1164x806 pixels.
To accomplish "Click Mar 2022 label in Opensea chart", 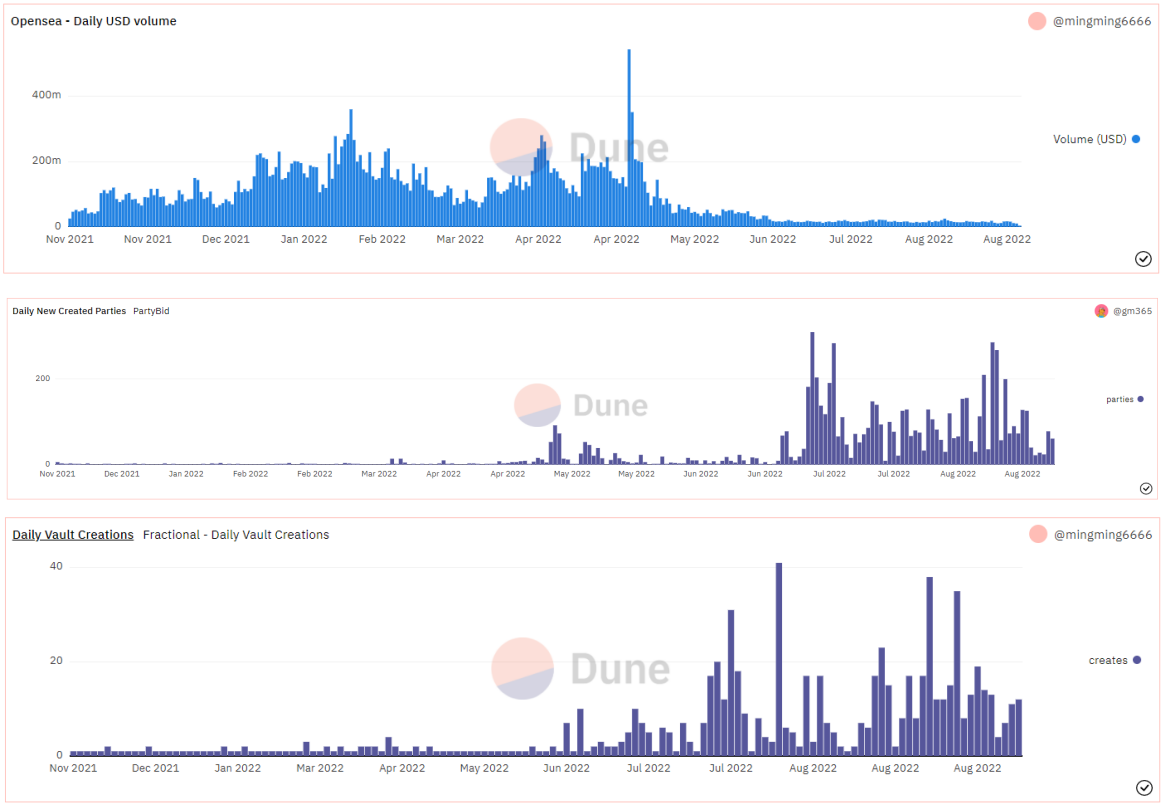I will pyautogui.click(x=460, y=239).
